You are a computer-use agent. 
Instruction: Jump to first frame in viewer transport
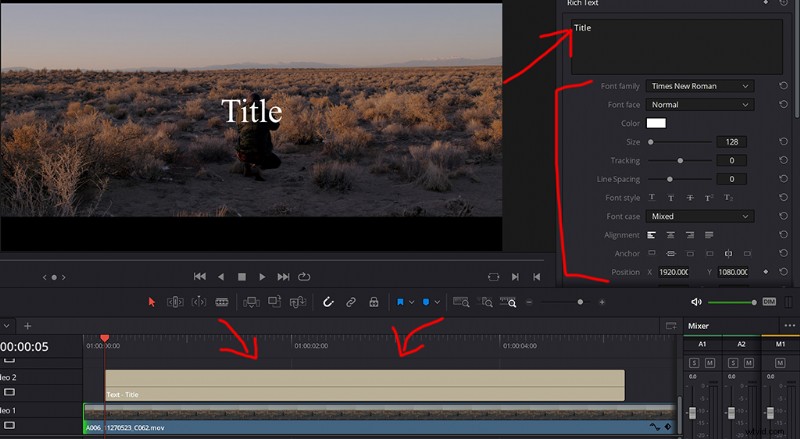tap(199, 277)
